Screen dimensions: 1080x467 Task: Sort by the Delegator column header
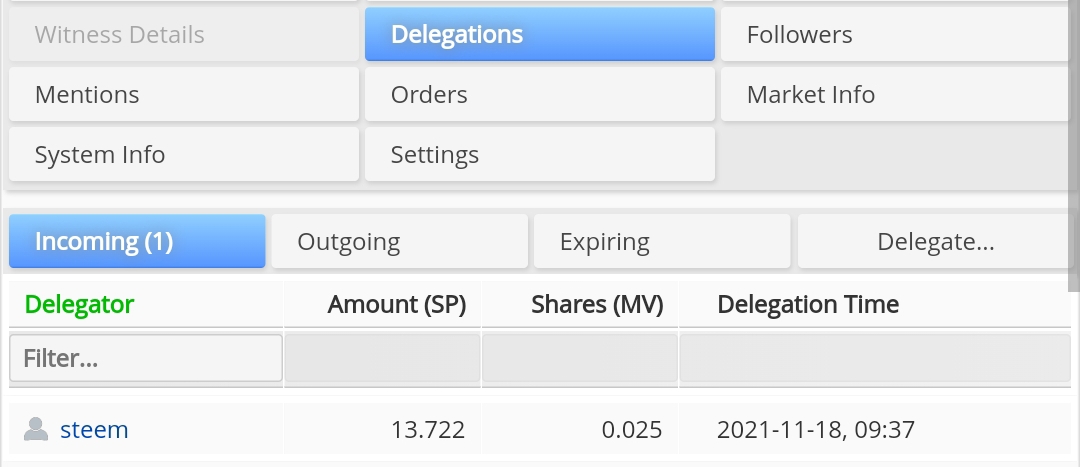[79, 304]
